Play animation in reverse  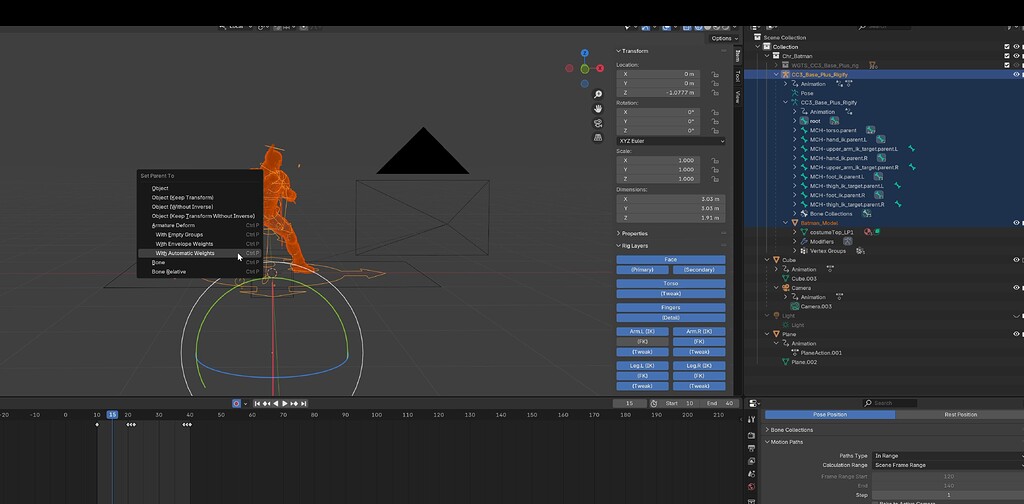(x=276, y=403)
